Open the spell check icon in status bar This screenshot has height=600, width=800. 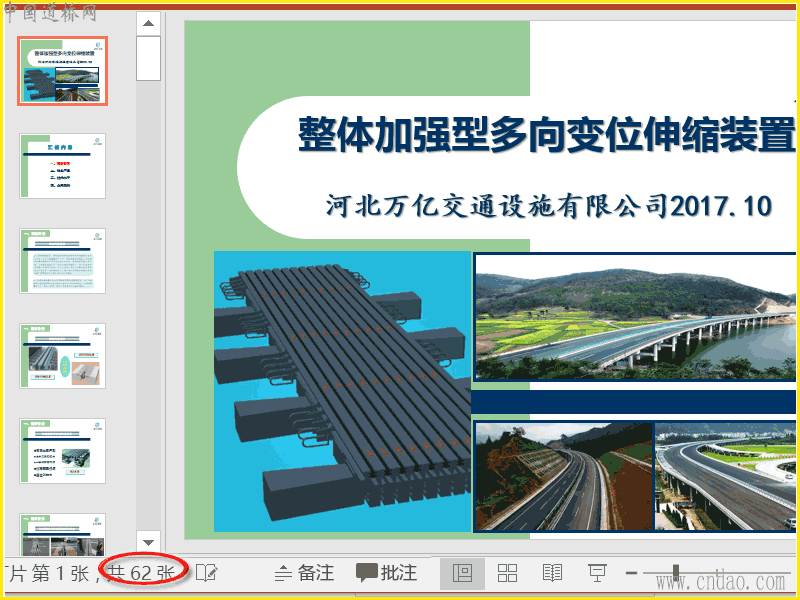(207, 572)
